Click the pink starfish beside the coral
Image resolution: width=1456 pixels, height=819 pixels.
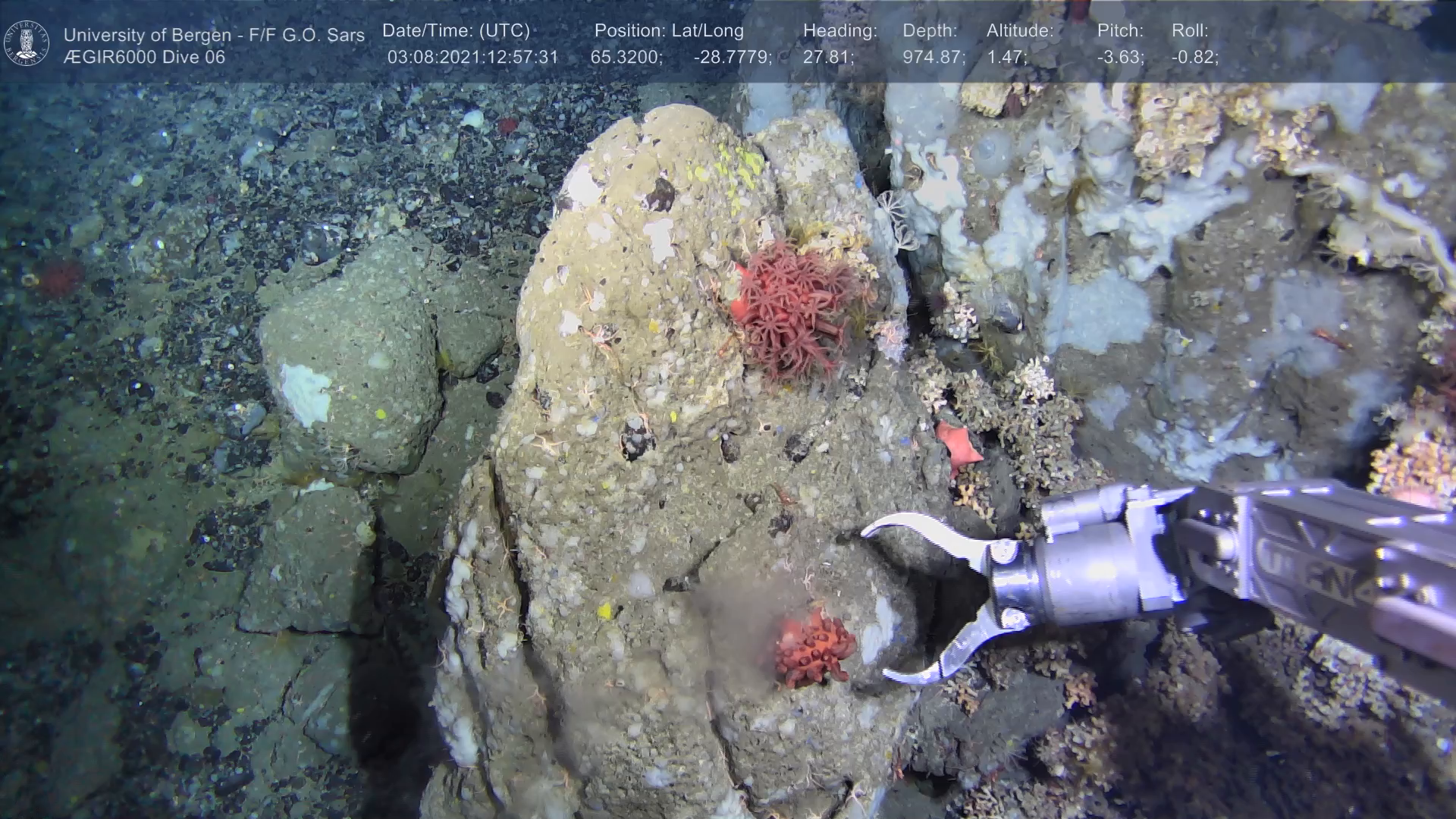(x=956, y=444)
